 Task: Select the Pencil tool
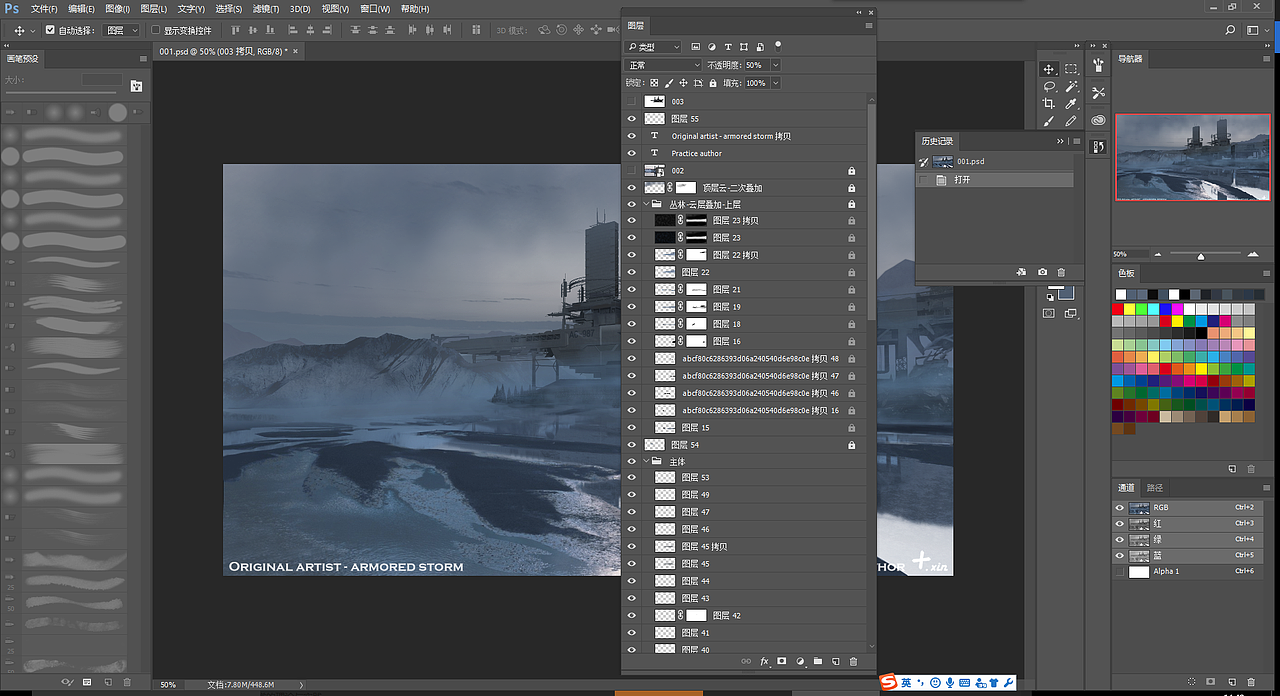pos(1071,121)
